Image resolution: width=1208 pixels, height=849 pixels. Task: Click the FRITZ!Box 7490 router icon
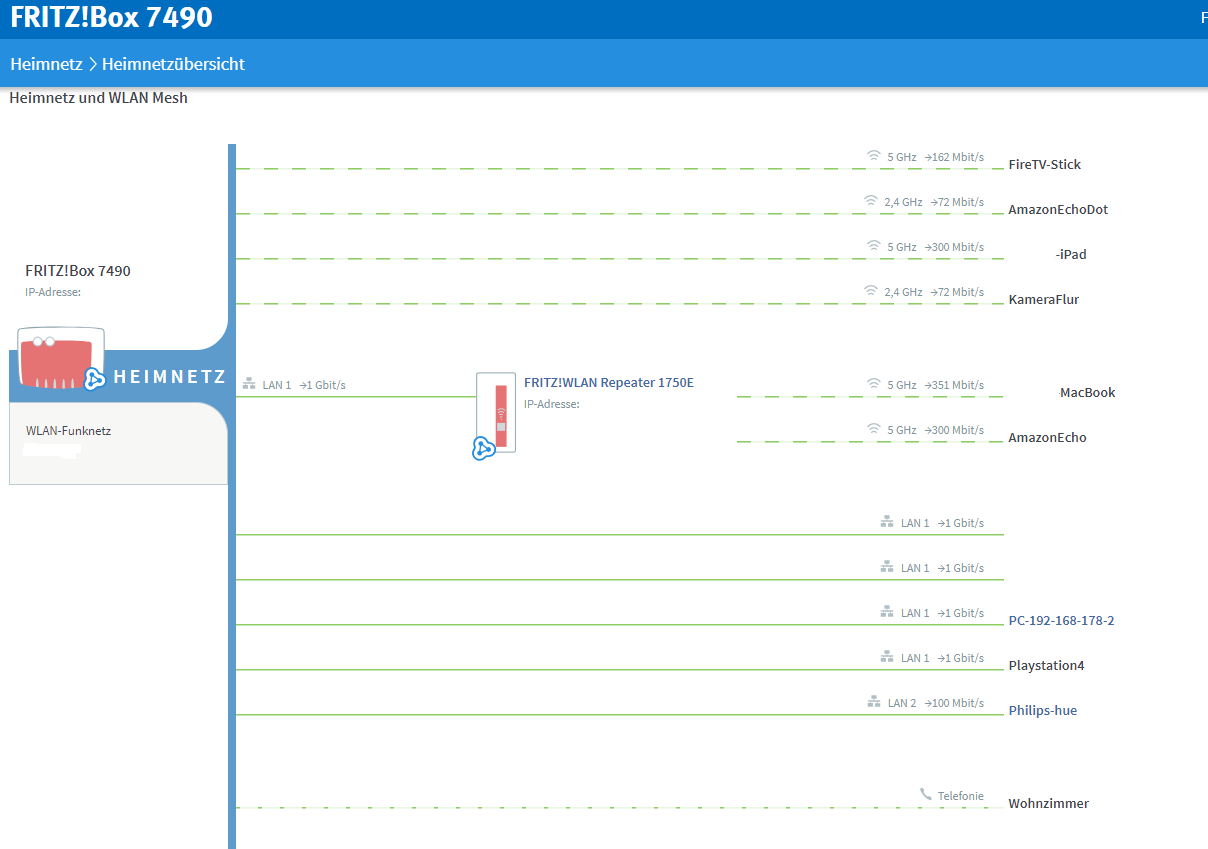point(61,360)
